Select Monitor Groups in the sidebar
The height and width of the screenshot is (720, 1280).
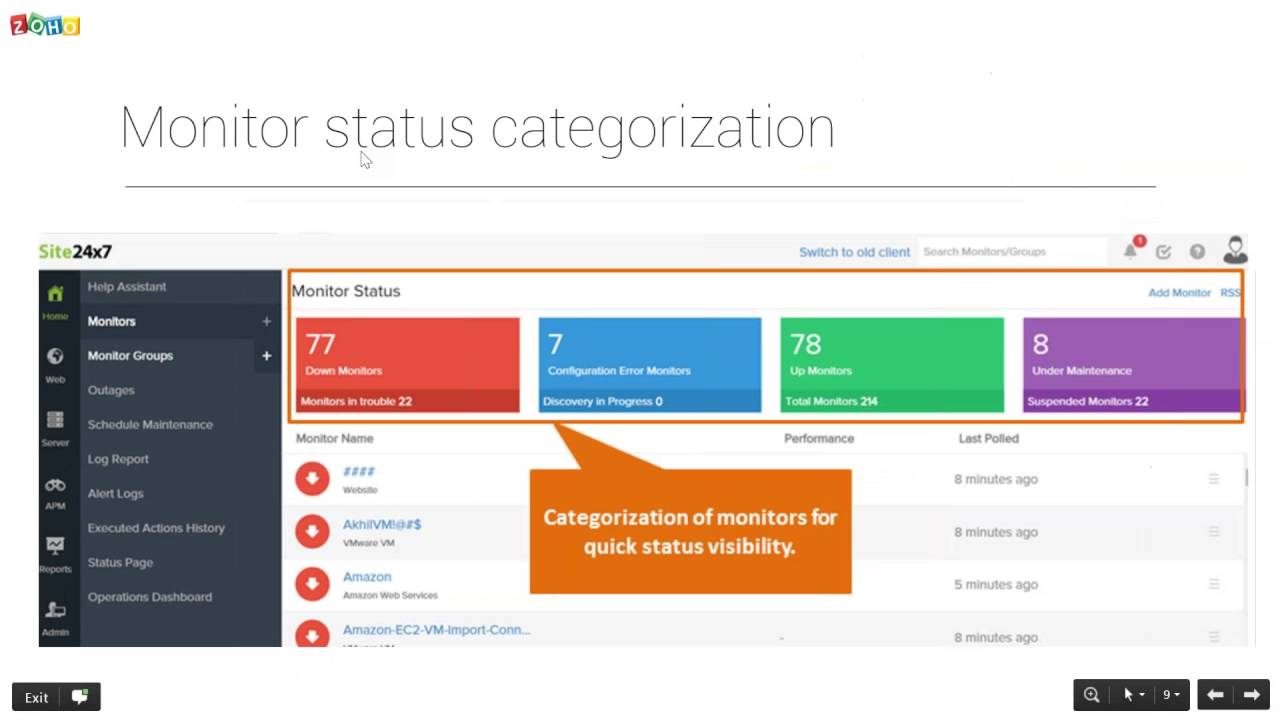[130, 356]
